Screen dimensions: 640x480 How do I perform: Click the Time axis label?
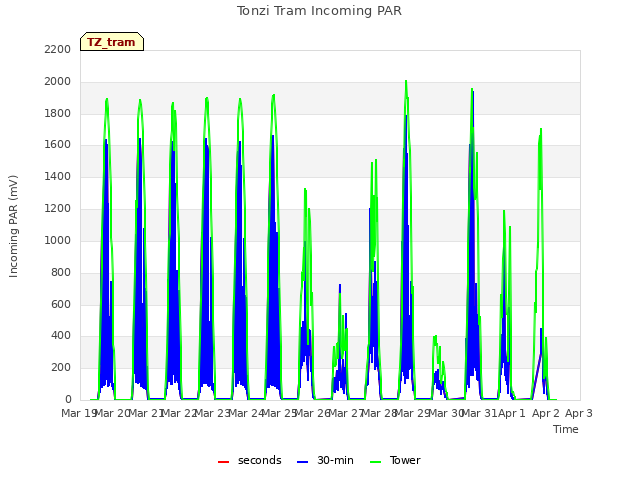click(566, 429)
